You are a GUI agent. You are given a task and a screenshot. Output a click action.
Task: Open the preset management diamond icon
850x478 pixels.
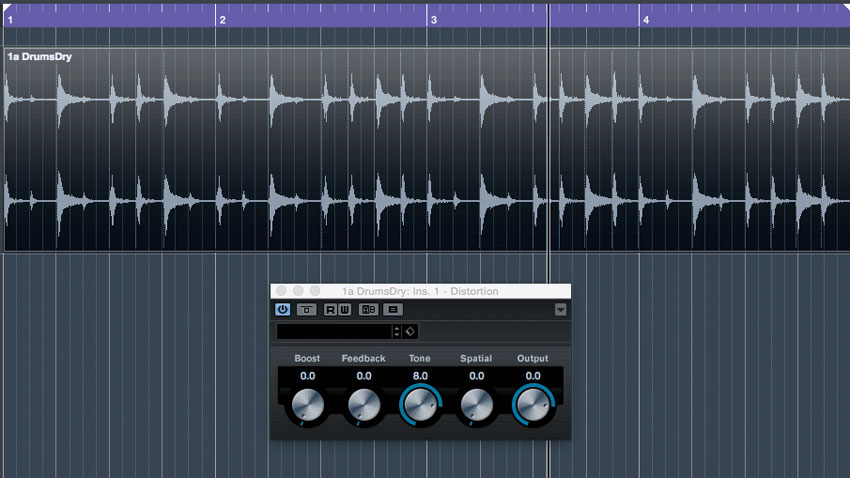click(x=410, y=331)
